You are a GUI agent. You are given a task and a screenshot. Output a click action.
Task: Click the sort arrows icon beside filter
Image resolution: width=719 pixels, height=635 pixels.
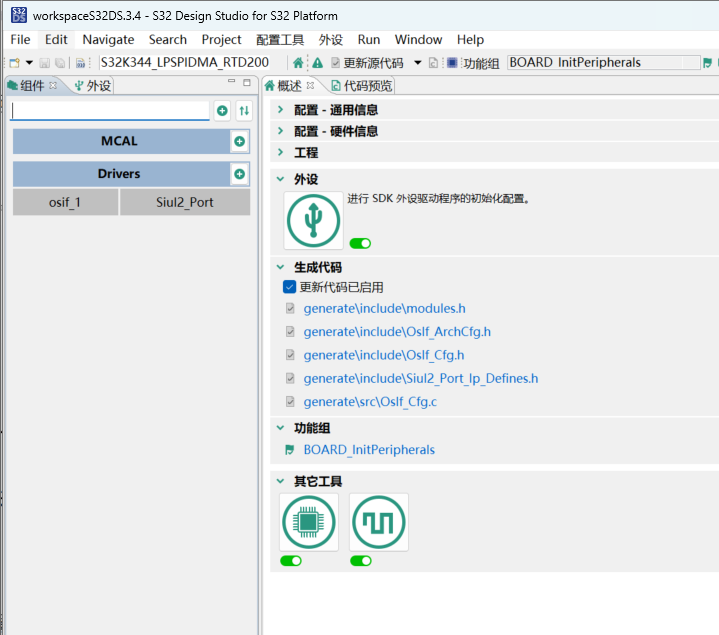(244, 110)
